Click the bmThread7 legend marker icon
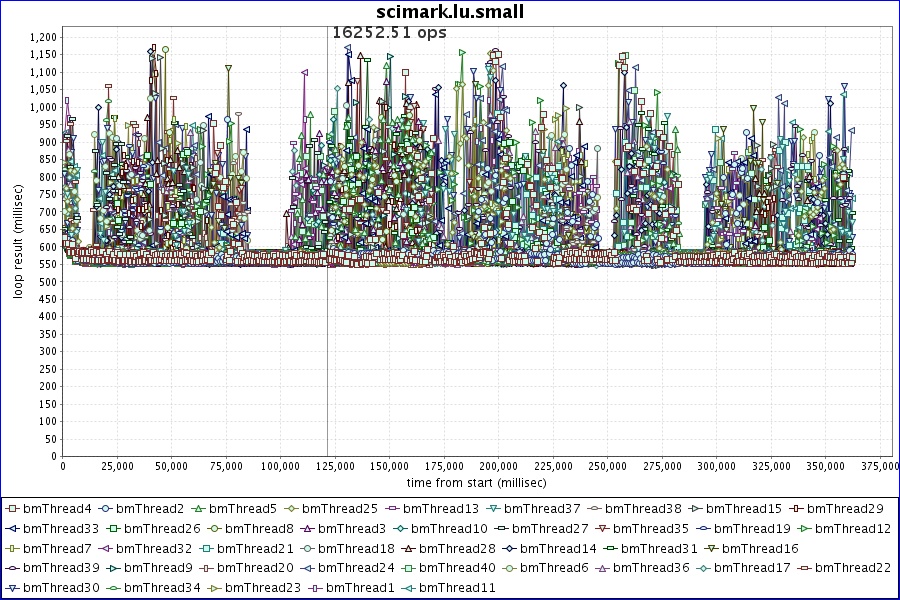This screenshot has width=900, height=600. coord(13,548)
